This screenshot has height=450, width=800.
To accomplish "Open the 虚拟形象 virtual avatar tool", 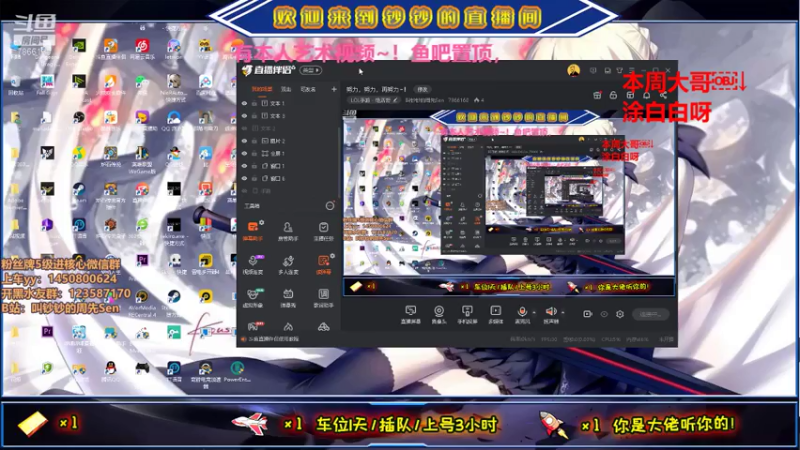I will (x=253, y=298).
